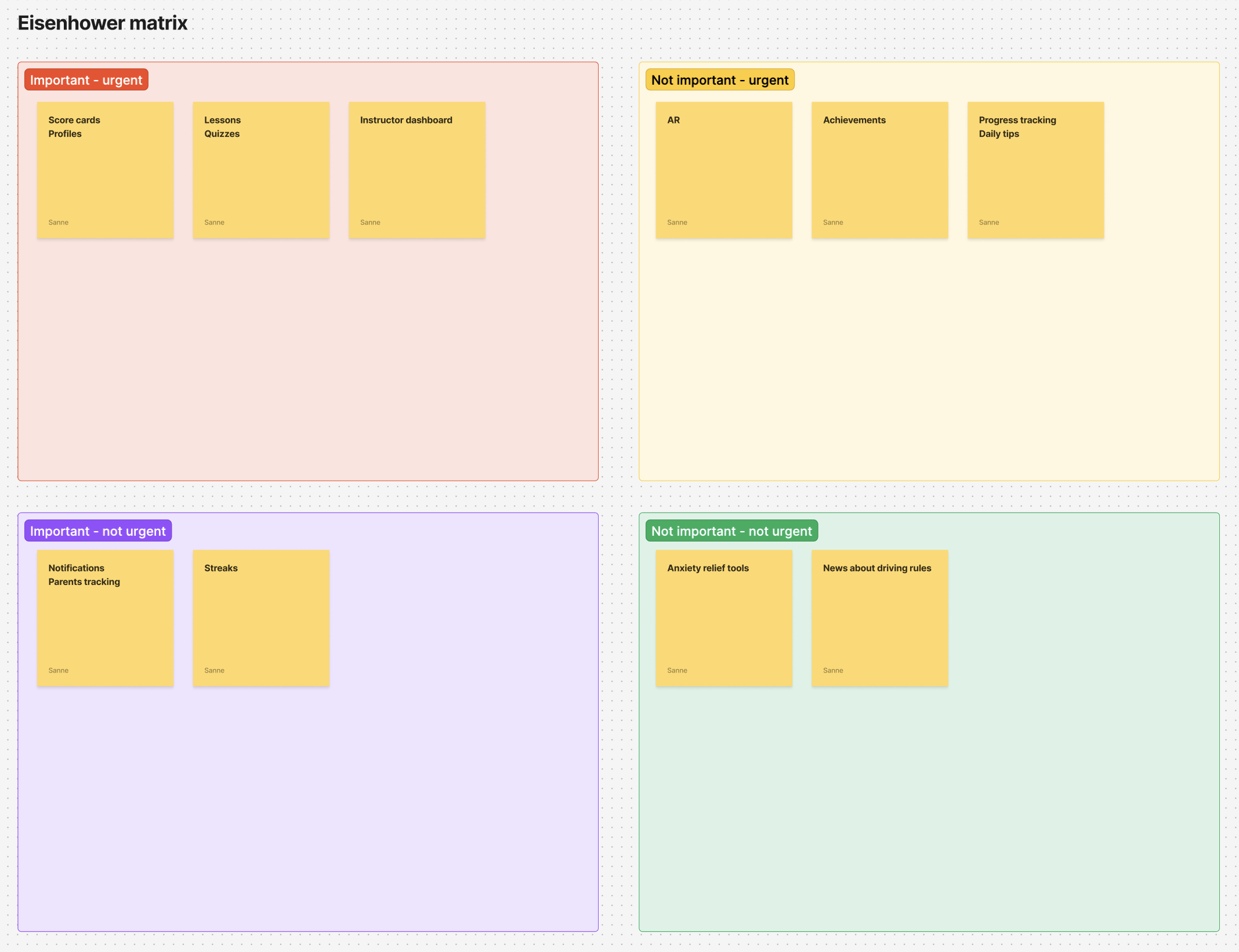Click the Not important - urgent label
This screenshot has height=952, width=1239.
[x=719, y=80]
